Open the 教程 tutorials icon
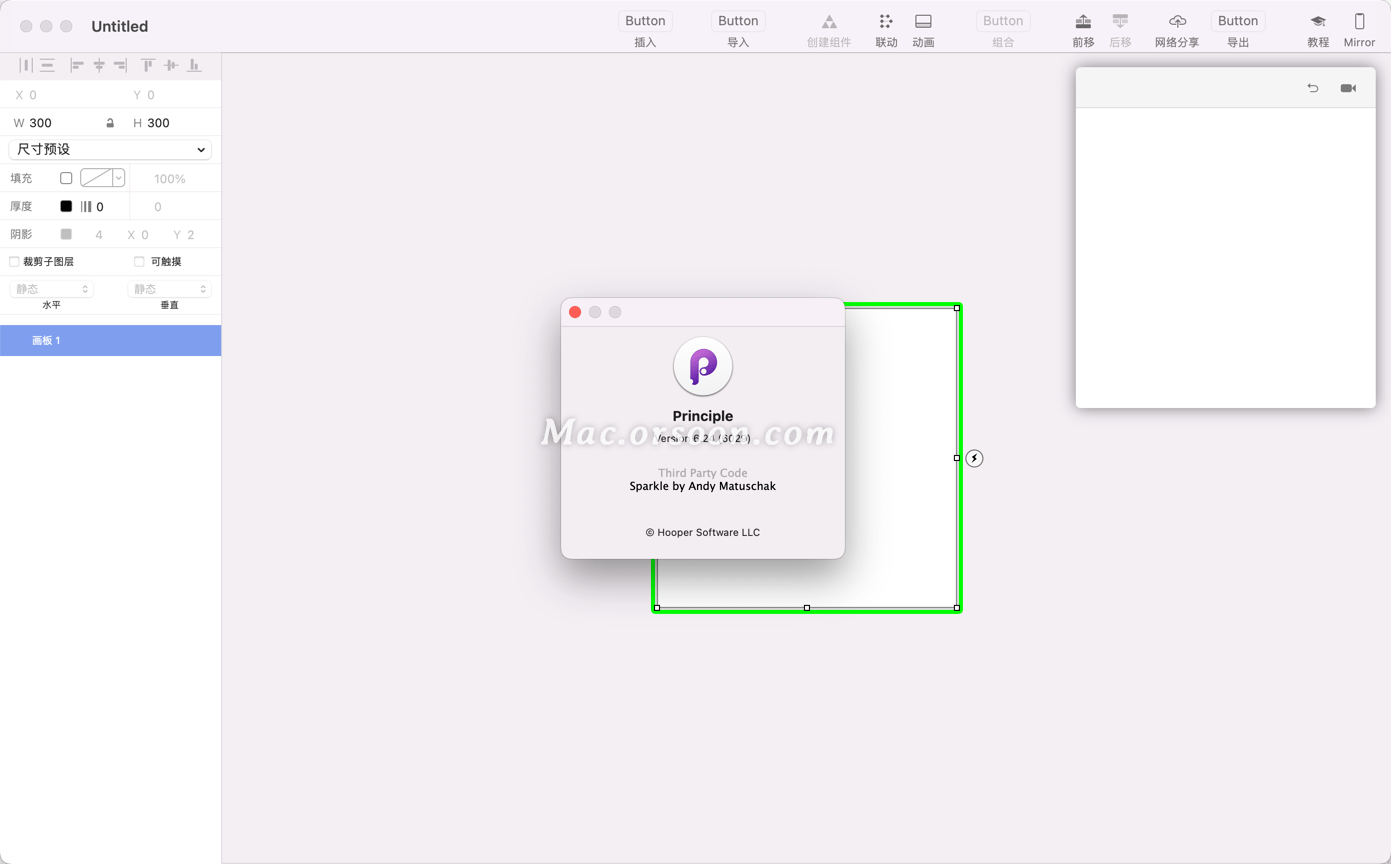 [x=1318, y=21]
